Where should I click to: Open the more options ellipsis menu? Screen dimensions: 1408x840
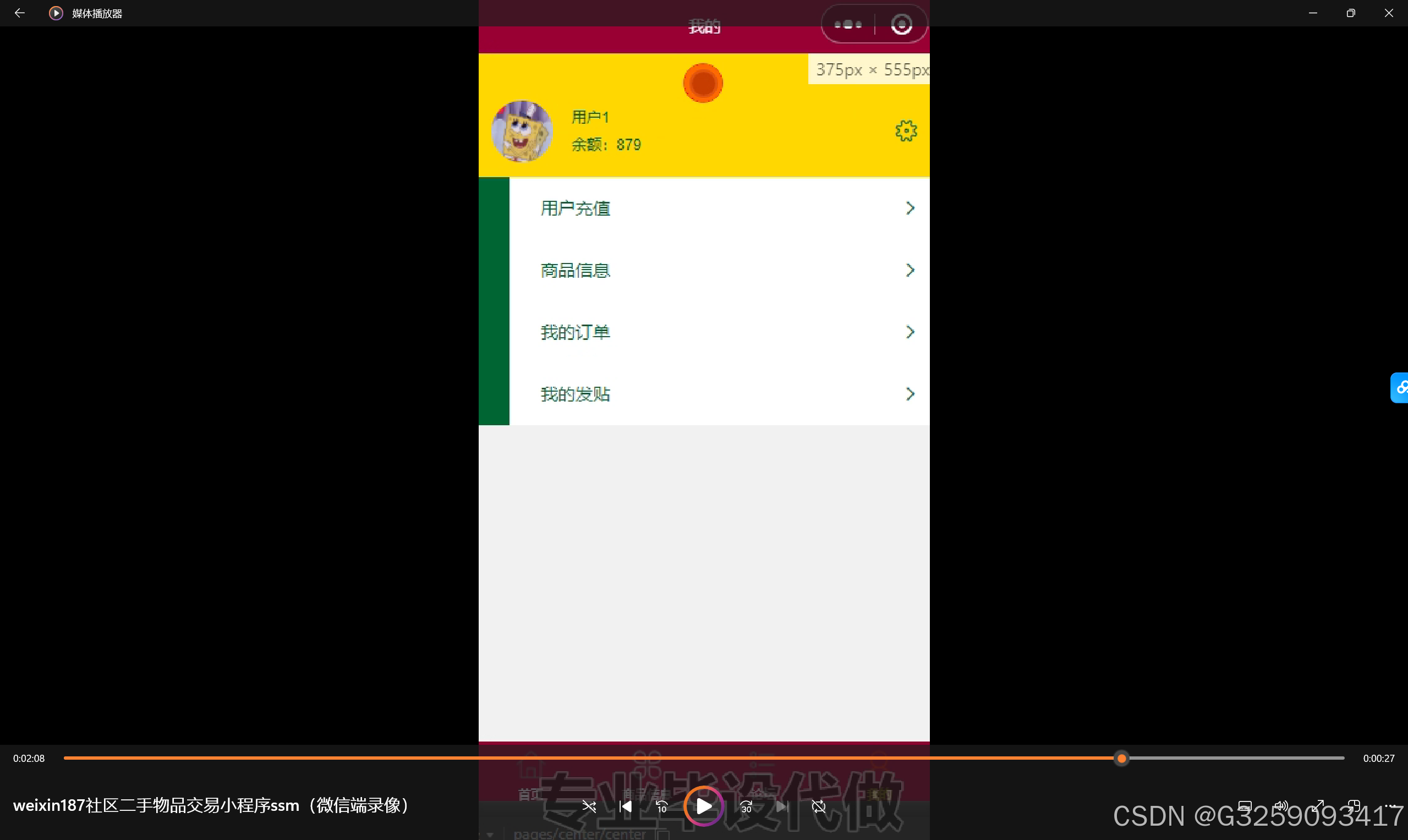pos(1391,806)
